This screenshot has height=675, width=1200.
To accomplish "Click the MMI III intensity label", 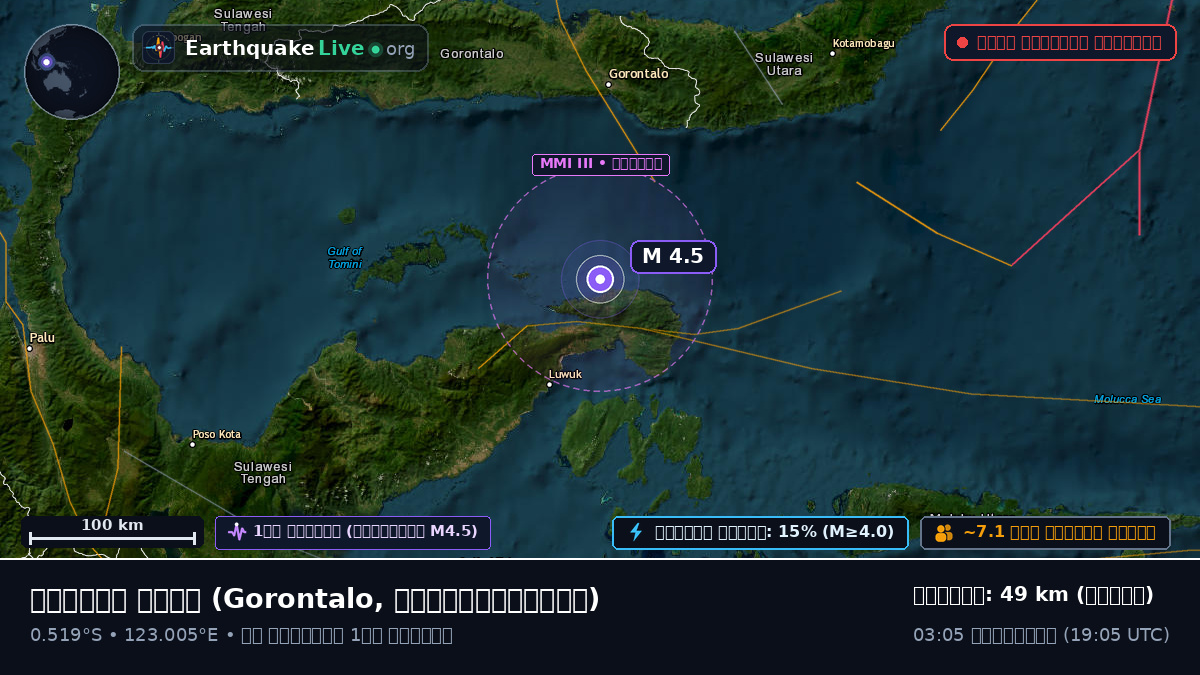I will pyautogui.click(x=601, y=164).
